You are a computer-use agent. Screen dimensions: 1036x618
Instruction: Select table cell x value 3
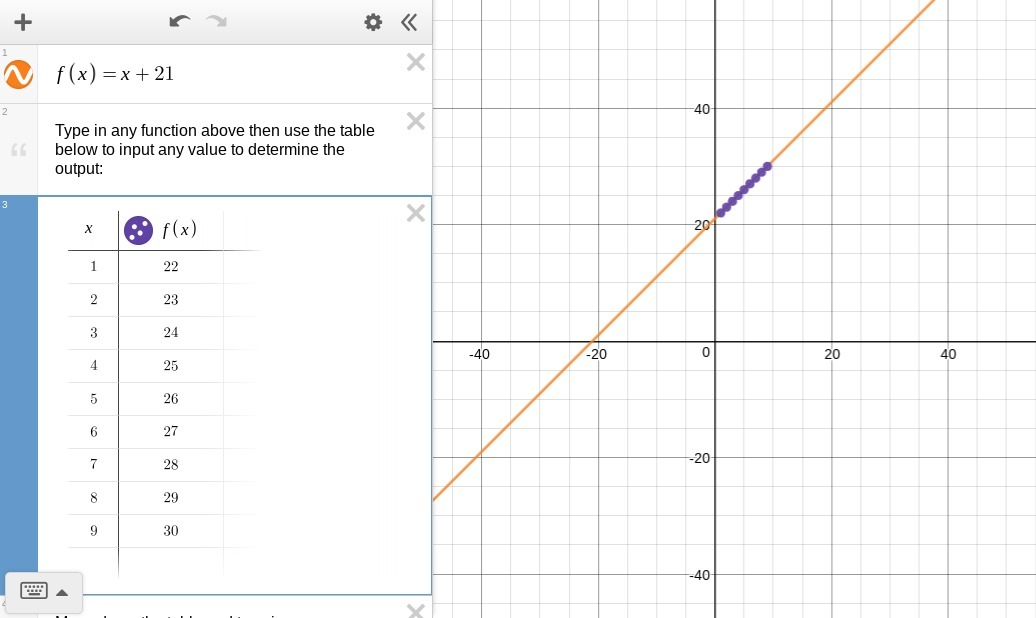93,332
